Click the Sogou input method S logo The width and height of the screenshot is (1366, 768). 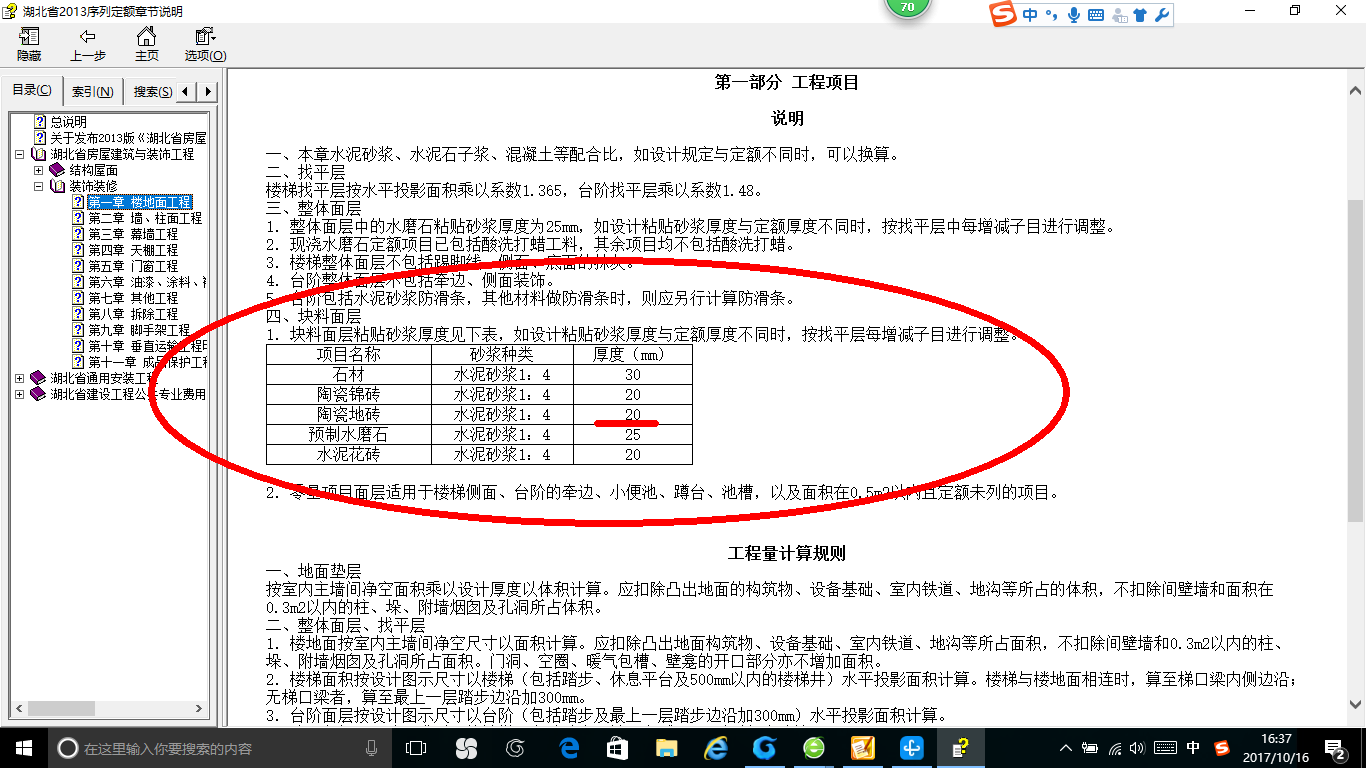coord(1003,14)
